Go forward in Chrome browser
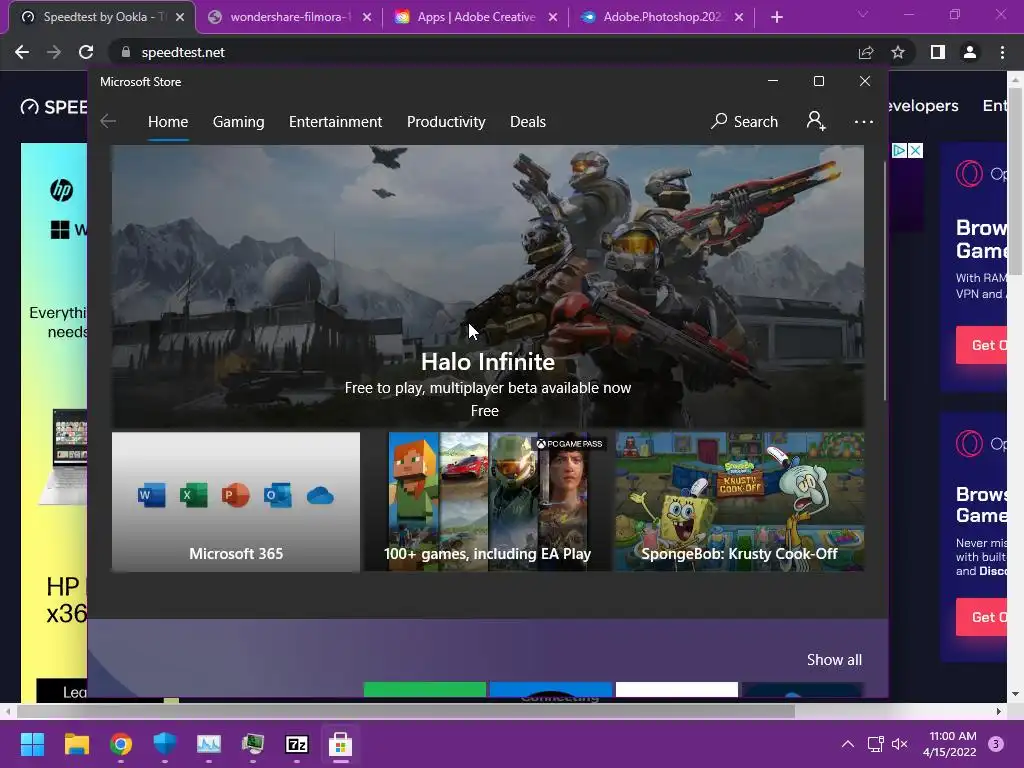The width and height of the screenshot is (1024, 768). [54, 52]
